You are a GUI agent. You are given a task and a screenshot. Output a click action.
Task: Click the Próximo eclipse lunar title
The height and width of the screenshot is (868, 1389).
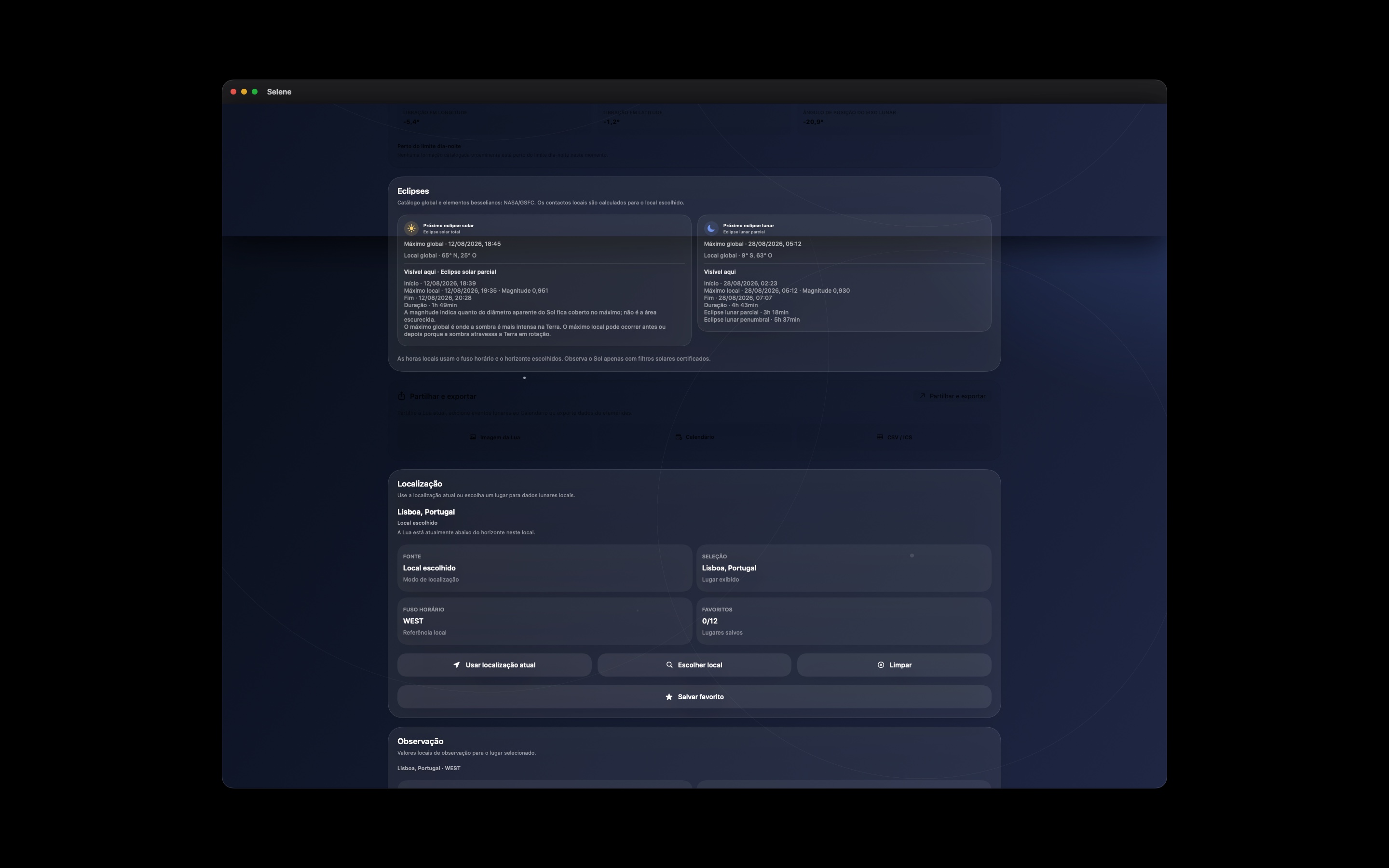(749, 226)
